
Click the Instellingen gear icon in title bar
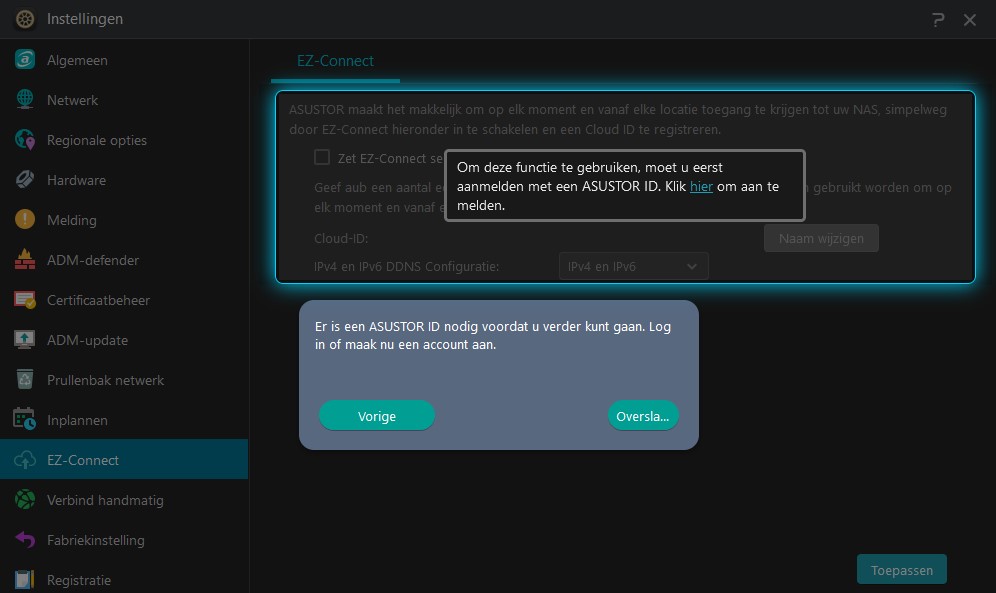pos(25,19)
